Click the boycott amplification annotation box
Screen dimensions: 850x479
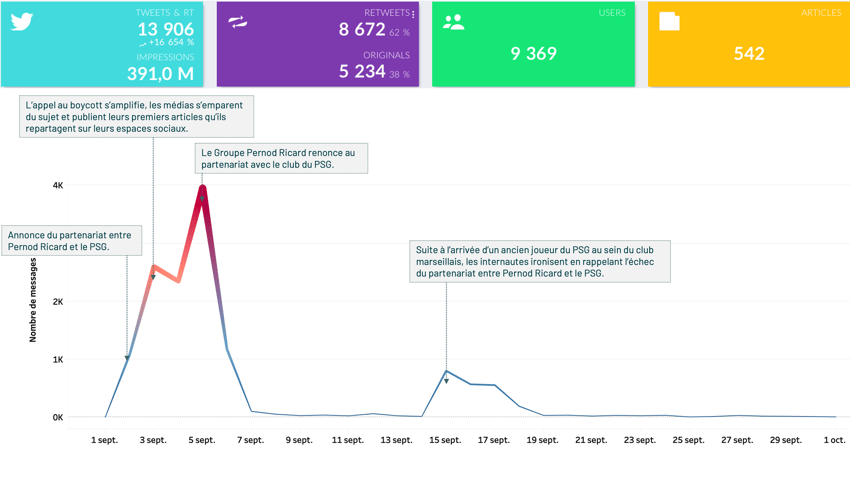(137, 116)
